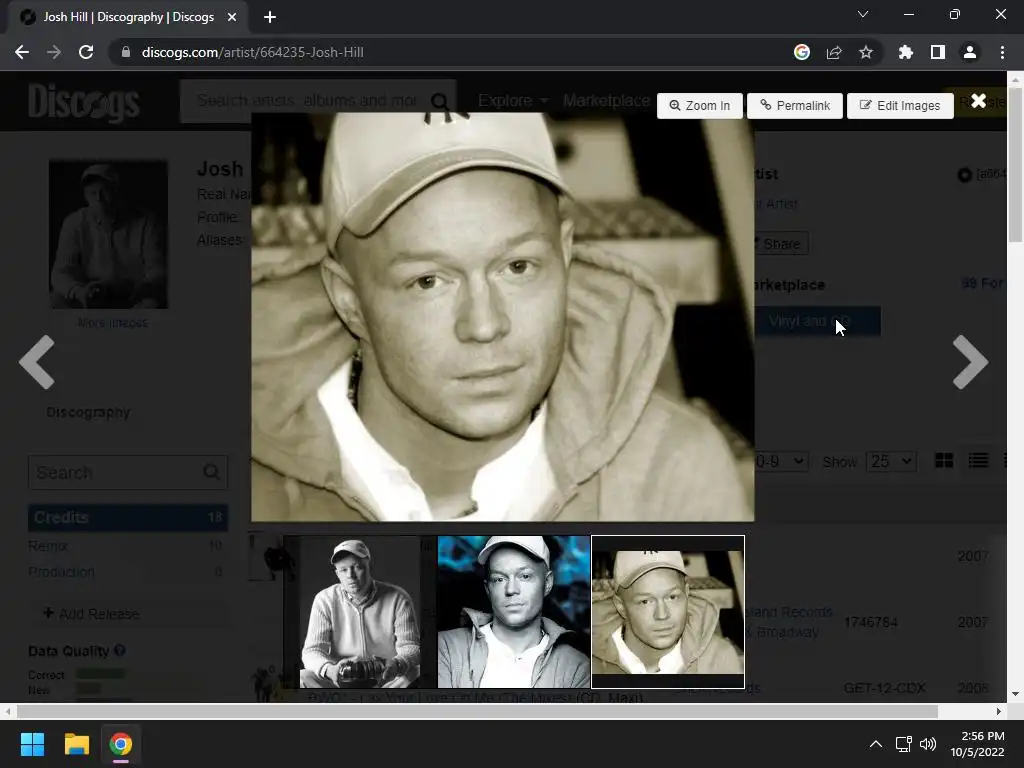The width and height of the screenshot is (1024, 768).
Task: Switch to grid view icon
Action: click(944, 460)
